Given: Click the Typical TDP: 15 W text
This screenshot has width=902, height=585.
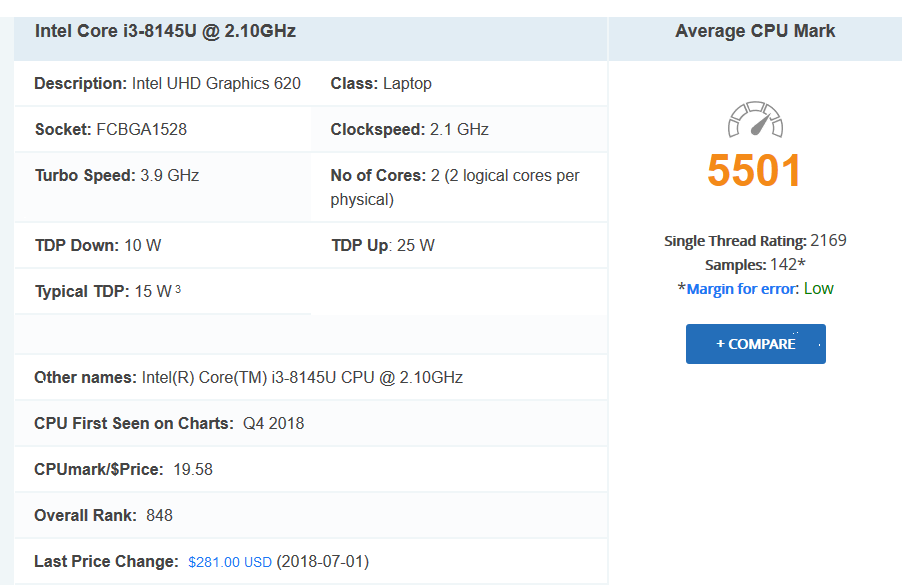Looking at the screenshot, I should 104,292.
